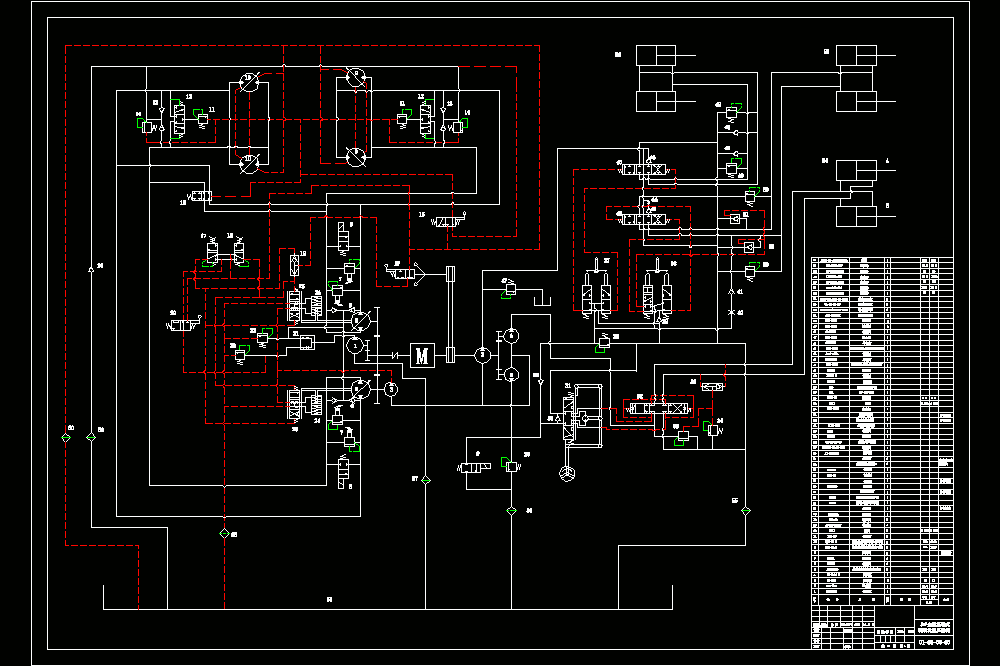This screenshot has width=1000, height=666.
Task: Click relief valve 39 below the tandem pumps
Action: pyautogui.click(x=512, y=466)
